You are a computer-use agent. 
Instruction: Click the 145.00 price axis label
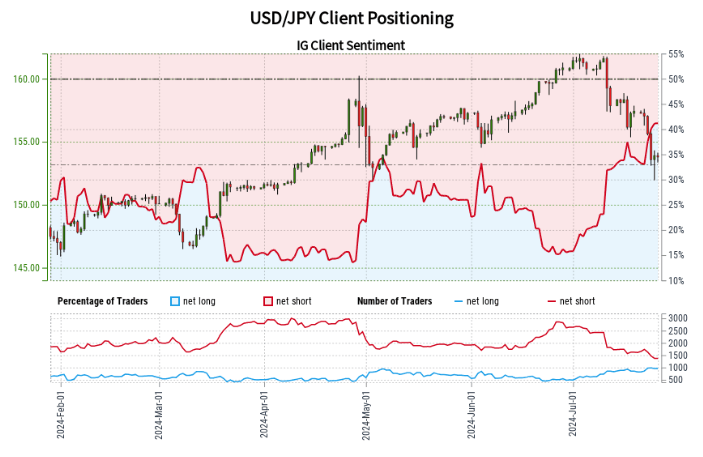click(x=29, y=268)
